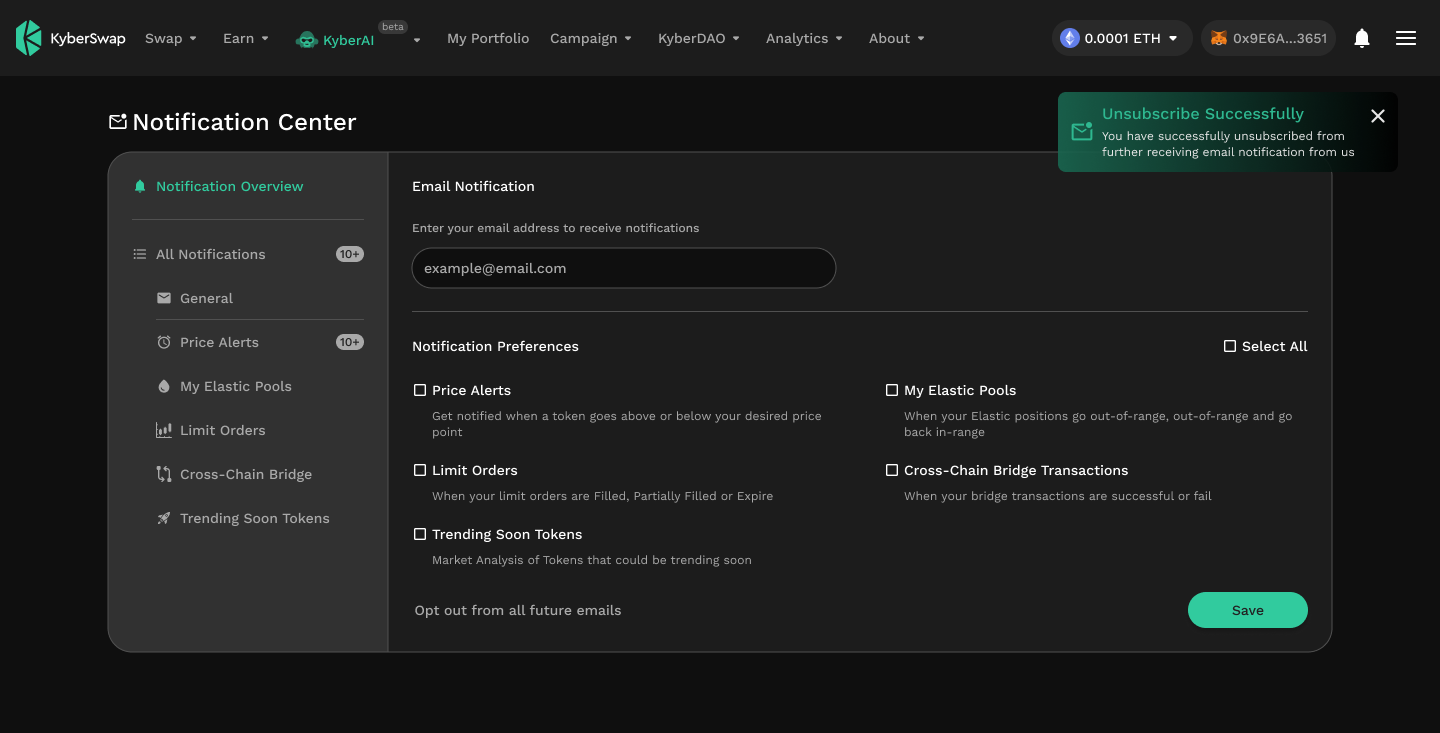Focus the example@email.com input field
The height and width of the screenshot is (733, 1440).
tap(623, 268)
